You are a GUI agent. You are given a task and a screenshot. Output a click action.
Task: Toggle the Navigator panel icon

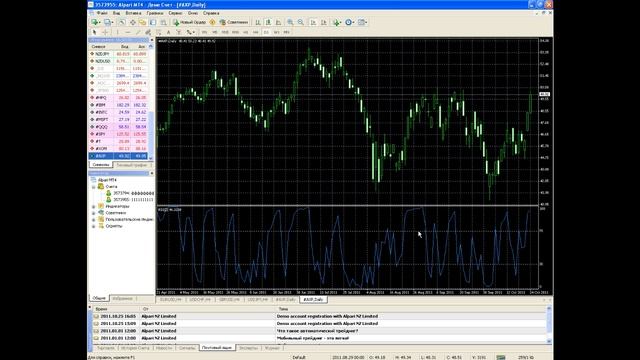tap(143, 22)
